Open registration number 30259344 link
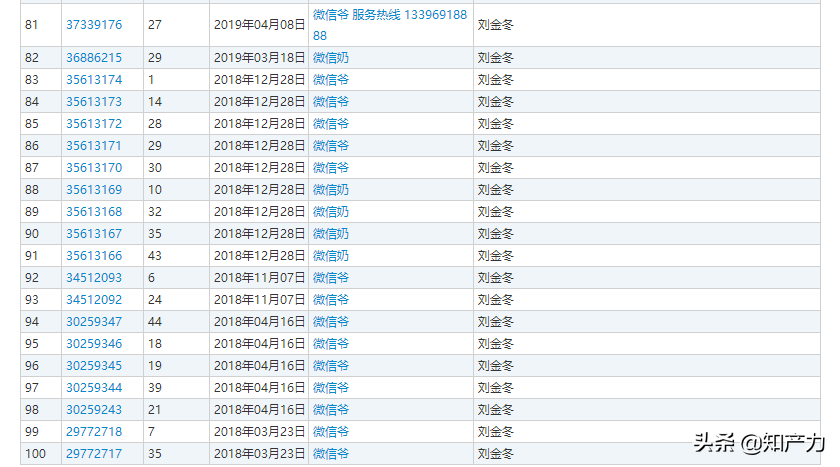 point(94,387)
